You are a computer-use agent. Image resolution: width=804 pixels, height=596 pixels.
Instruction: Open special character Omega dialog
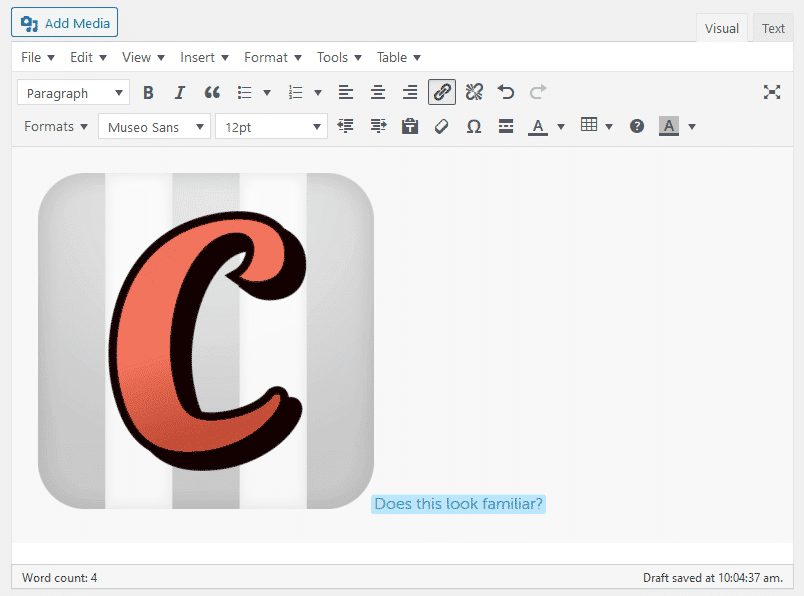(474, 126)
